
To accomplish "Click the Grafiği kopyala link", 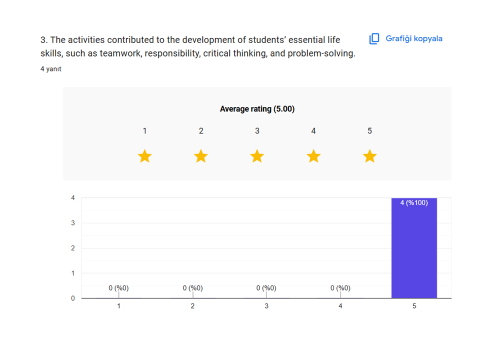I will 414,39.
